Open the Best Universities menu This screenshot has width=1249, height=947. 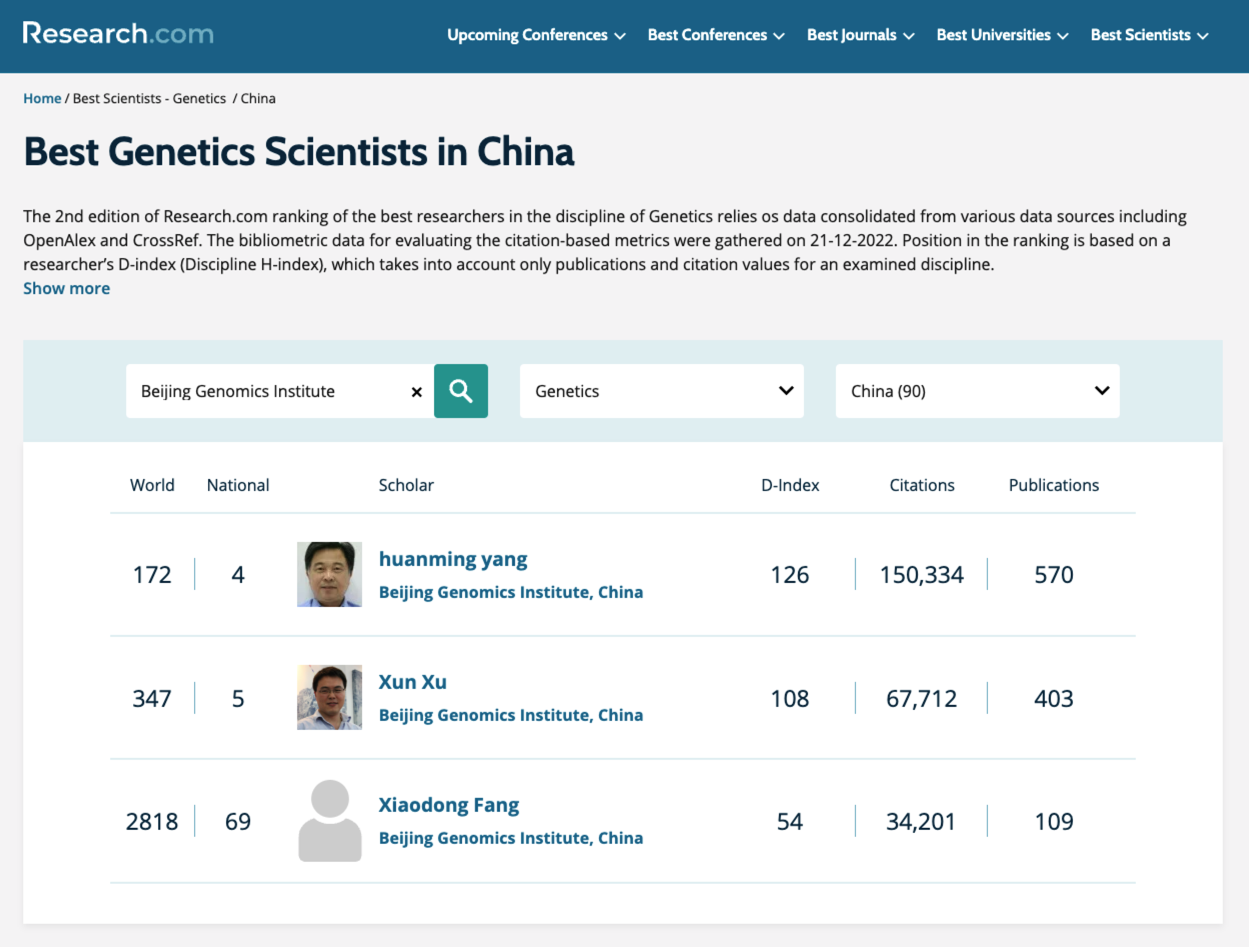click(x=1002, y=35)
